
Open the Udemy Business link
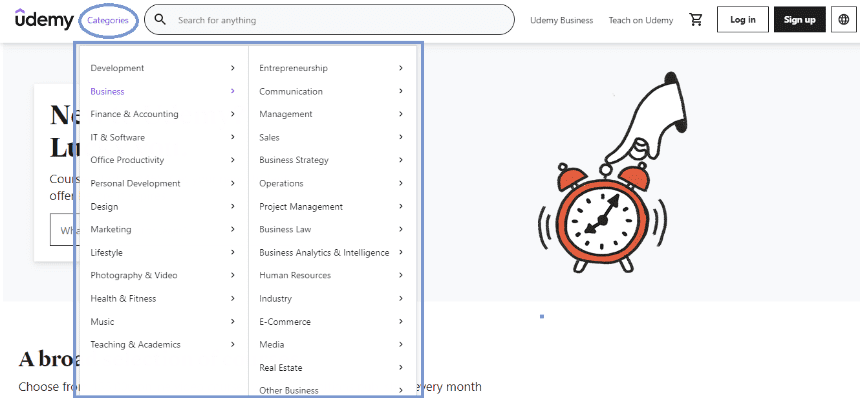(x=562, y=20)
